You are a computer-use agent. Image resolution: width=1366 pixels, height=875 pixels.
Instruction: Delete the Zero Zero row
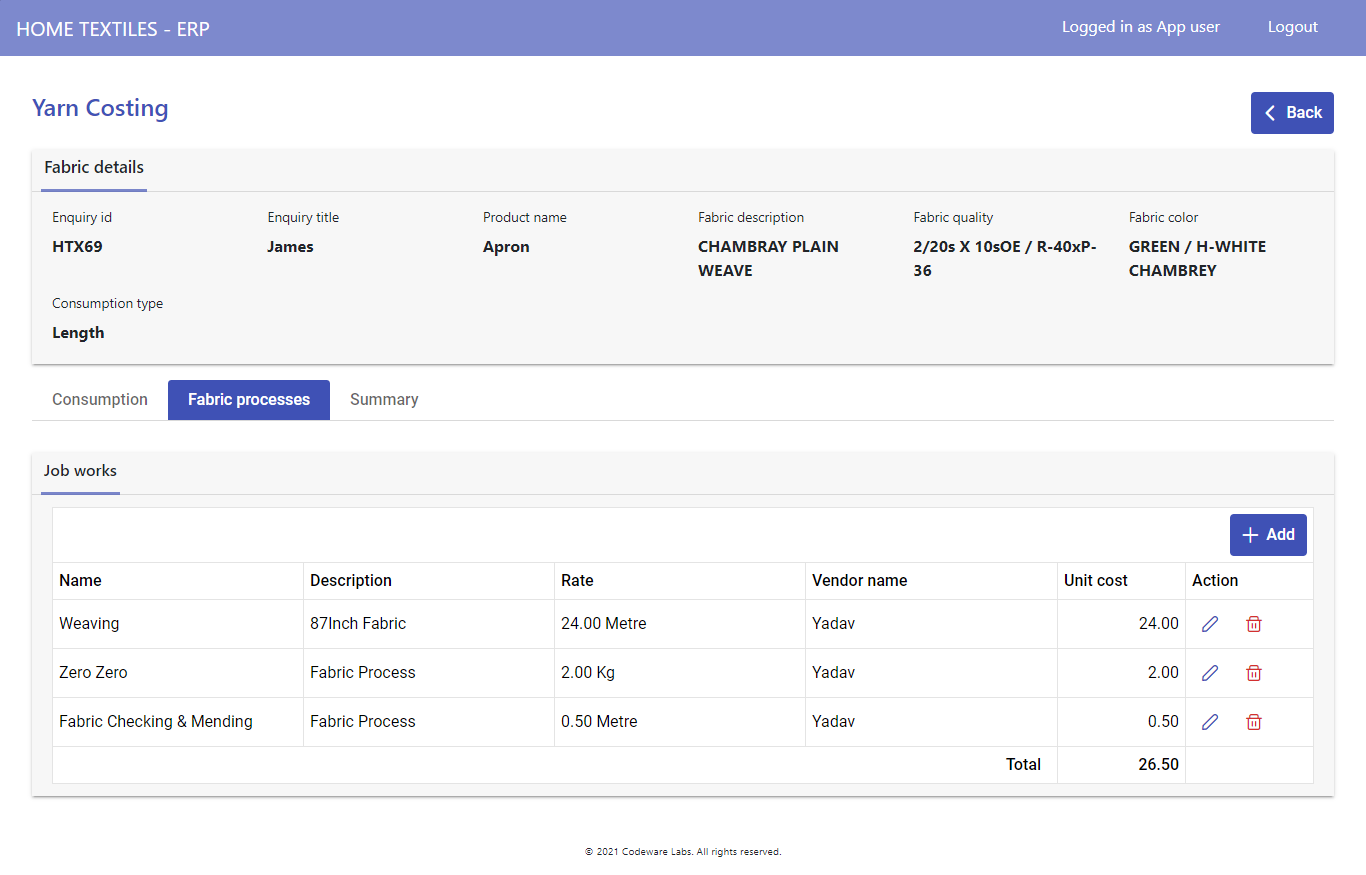pyautogui.click(x=1254, y=673)
